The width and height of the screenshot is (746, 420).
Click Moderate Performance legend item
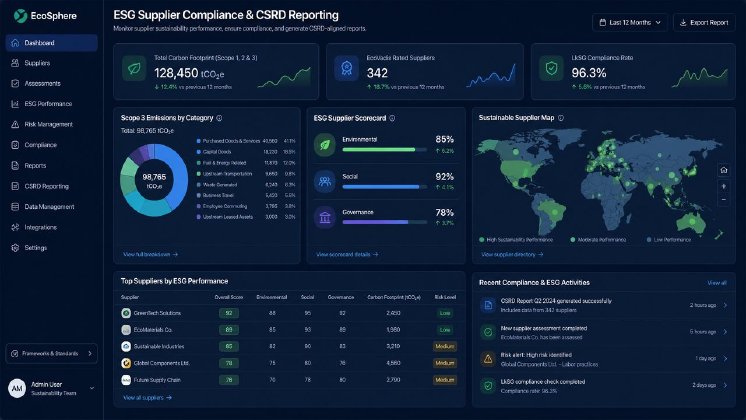[599, 240]
